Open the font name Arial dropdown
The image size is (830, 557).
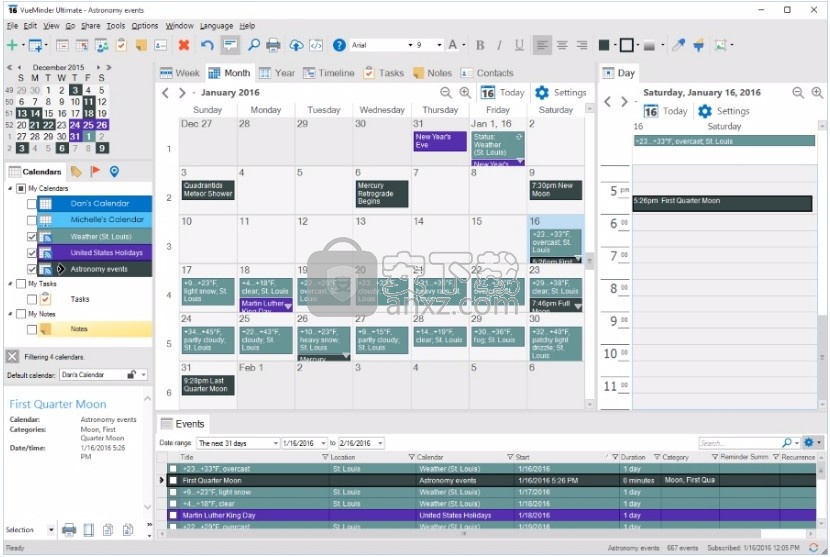point(410,46)
